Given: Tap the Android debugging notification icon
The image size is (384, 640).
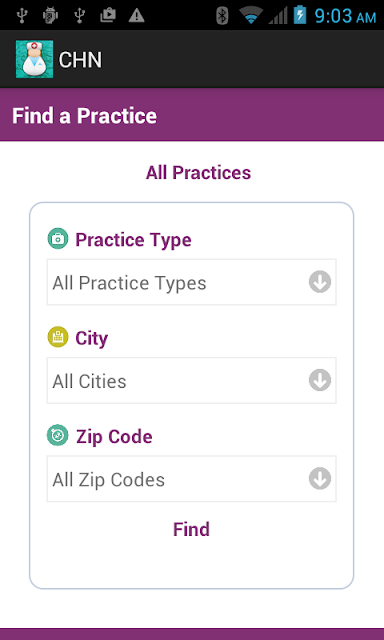Looking at the screenshot, I should tap(50, 16).
